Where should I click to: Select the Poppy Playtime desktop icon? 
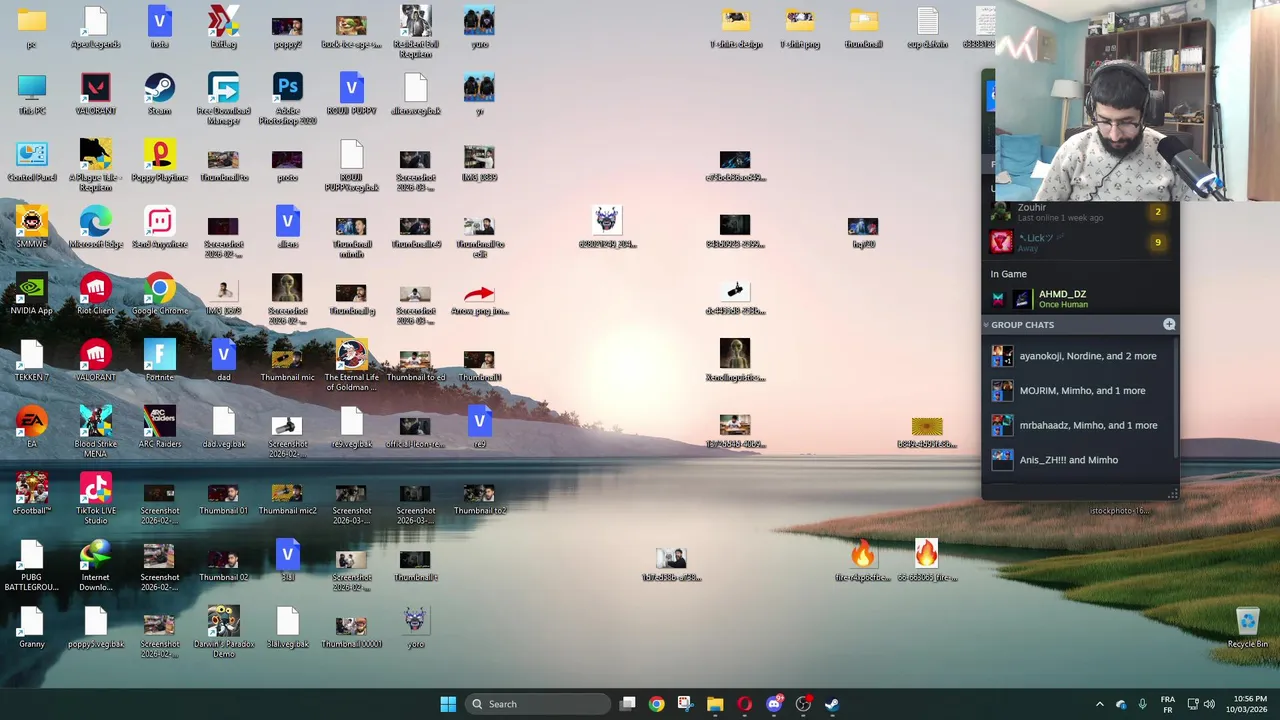coord(159,160)
